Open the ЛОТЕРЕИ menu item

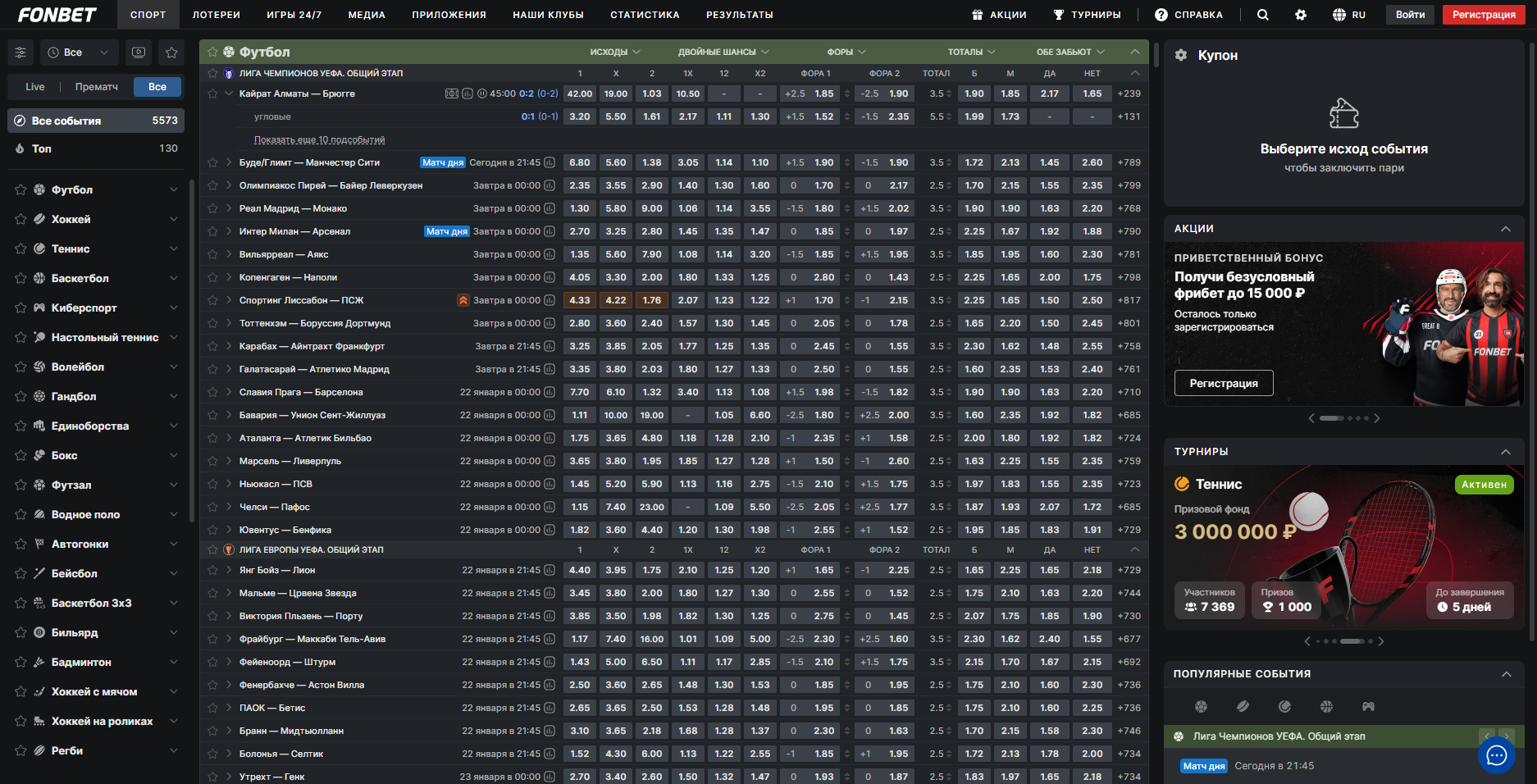point(216,15)
